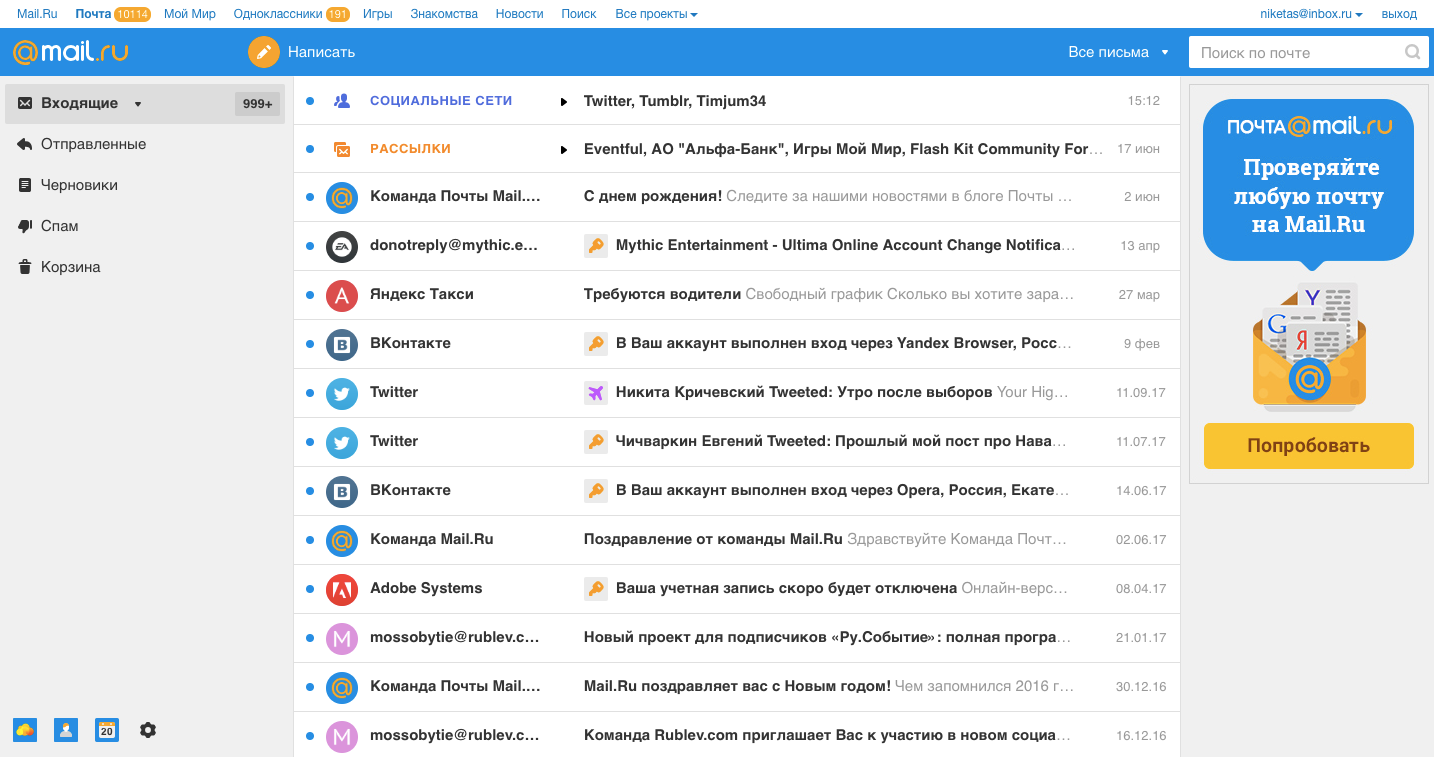
Task: Open the Яндекс Такси Требуются водители email
Action: (737, 295)
